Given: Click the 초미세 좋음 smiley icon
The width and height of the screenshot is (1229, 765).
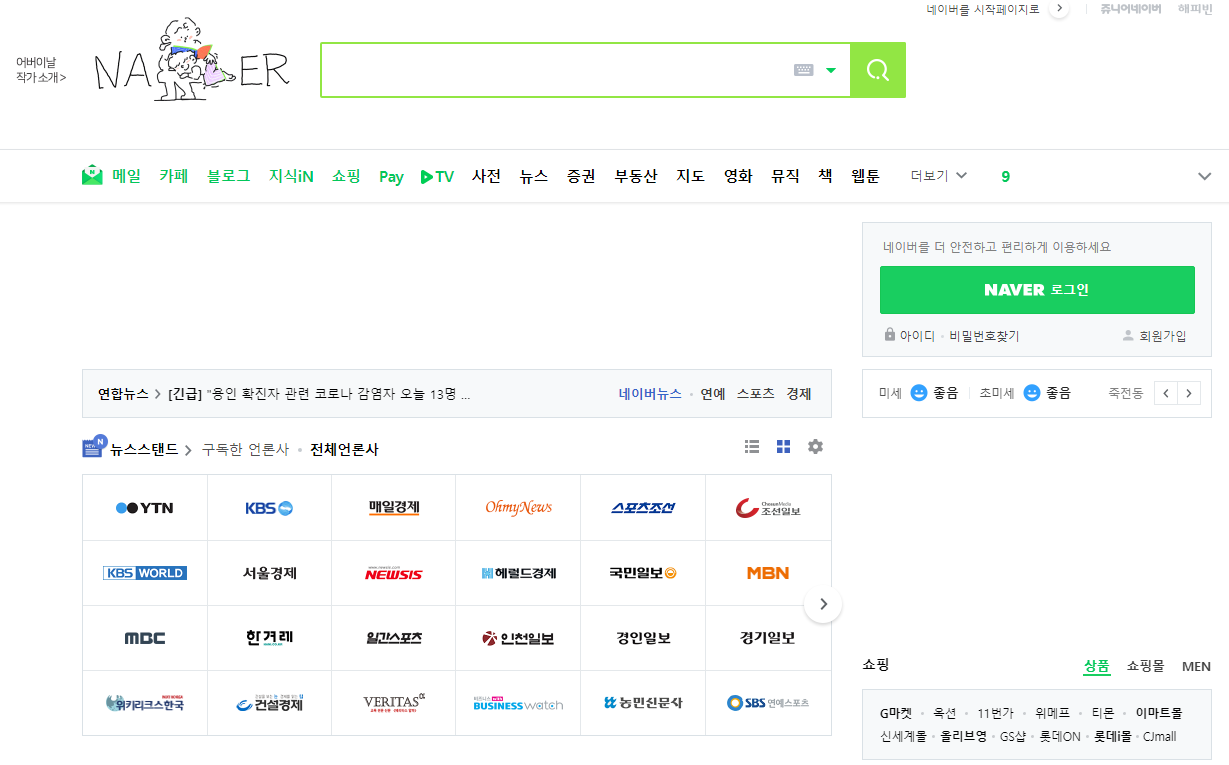Looking at the screenshot, I should (1032, 393).
